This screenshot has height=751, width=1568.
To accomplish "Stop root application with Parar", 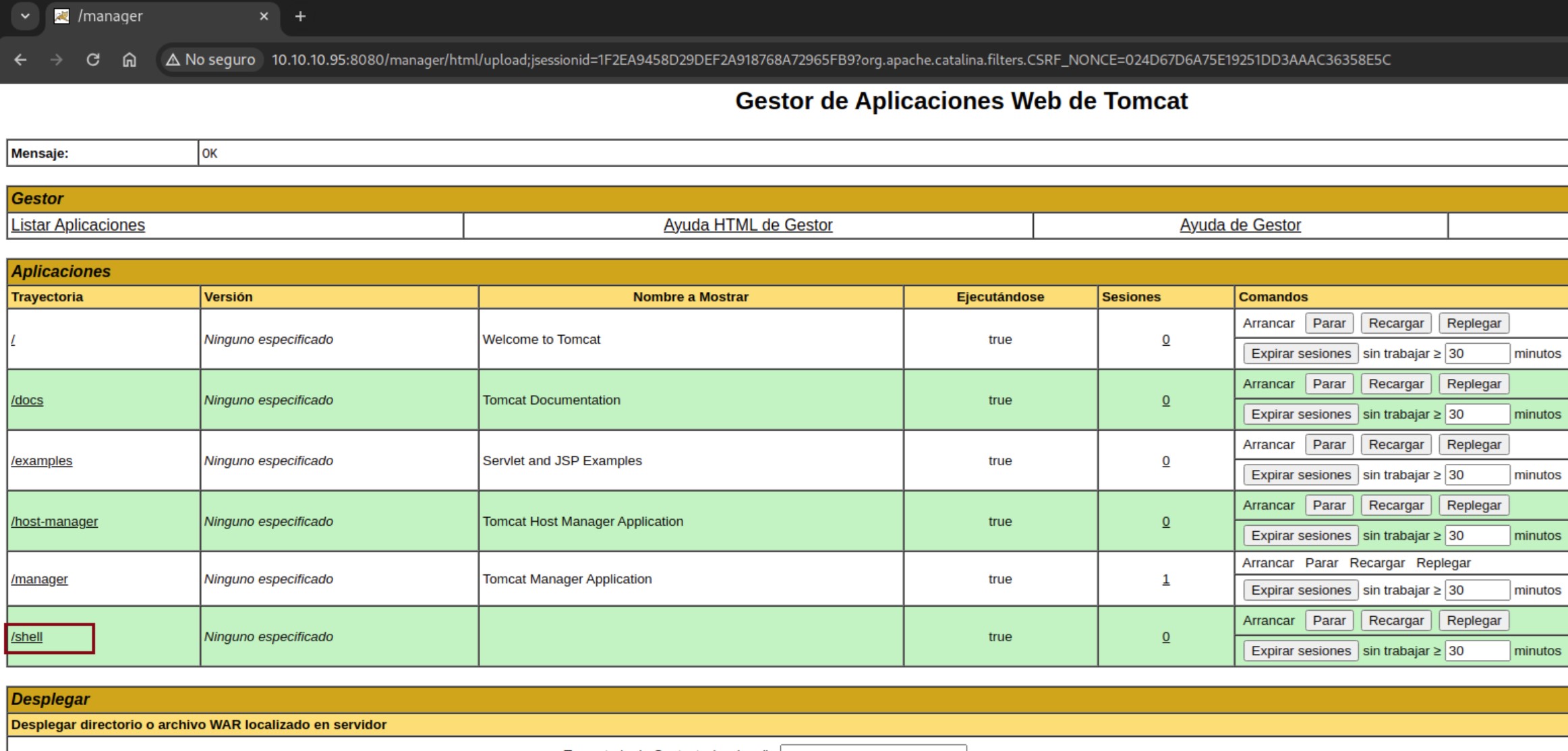I will [x=1329, y=324].
